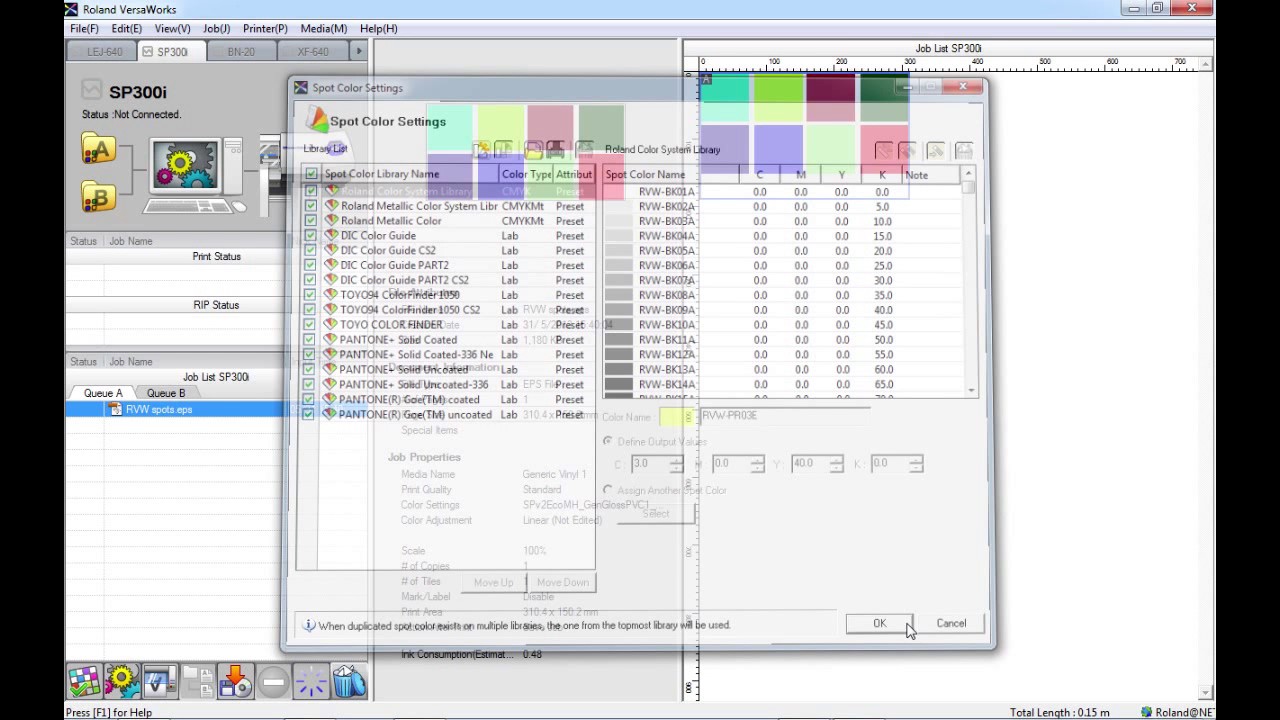The image size is (1280, 720).
Task: Toggle PANTONE(R) Goe(TM) uncoated checkbox
Action: pyautogui.click(x=309, y=414)
